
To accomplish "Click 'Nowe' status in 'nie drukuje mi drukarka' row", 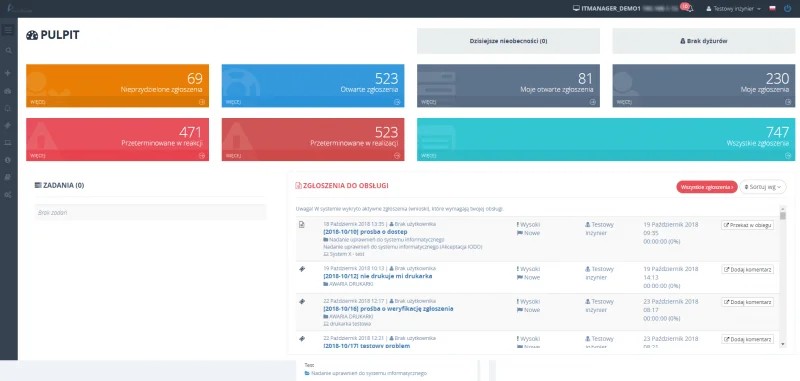I will pyautogui.click(x=529, y=277).
